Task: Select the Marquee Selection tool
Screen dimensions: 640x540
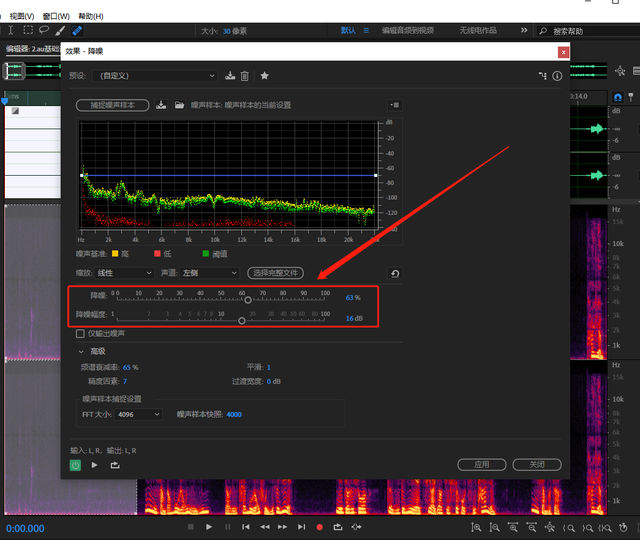Action: 28,30
